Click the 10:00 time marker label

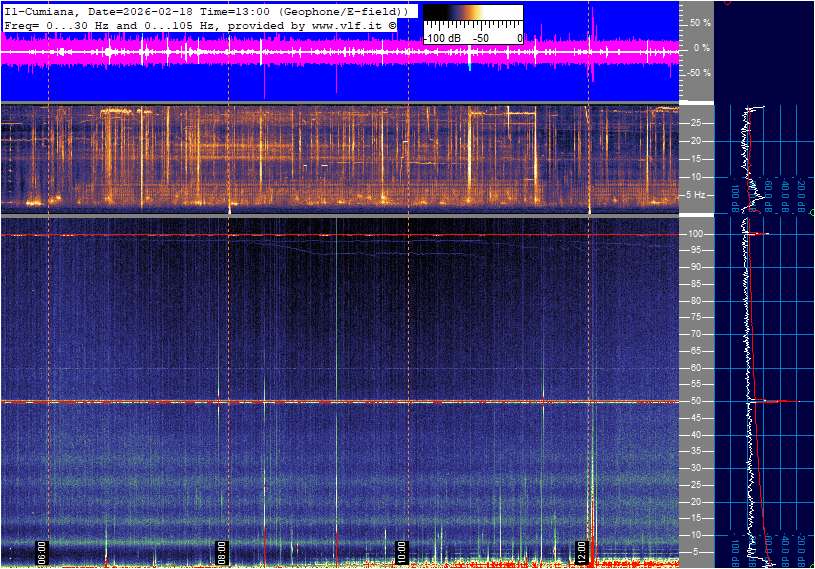click(x=401, y=552)
